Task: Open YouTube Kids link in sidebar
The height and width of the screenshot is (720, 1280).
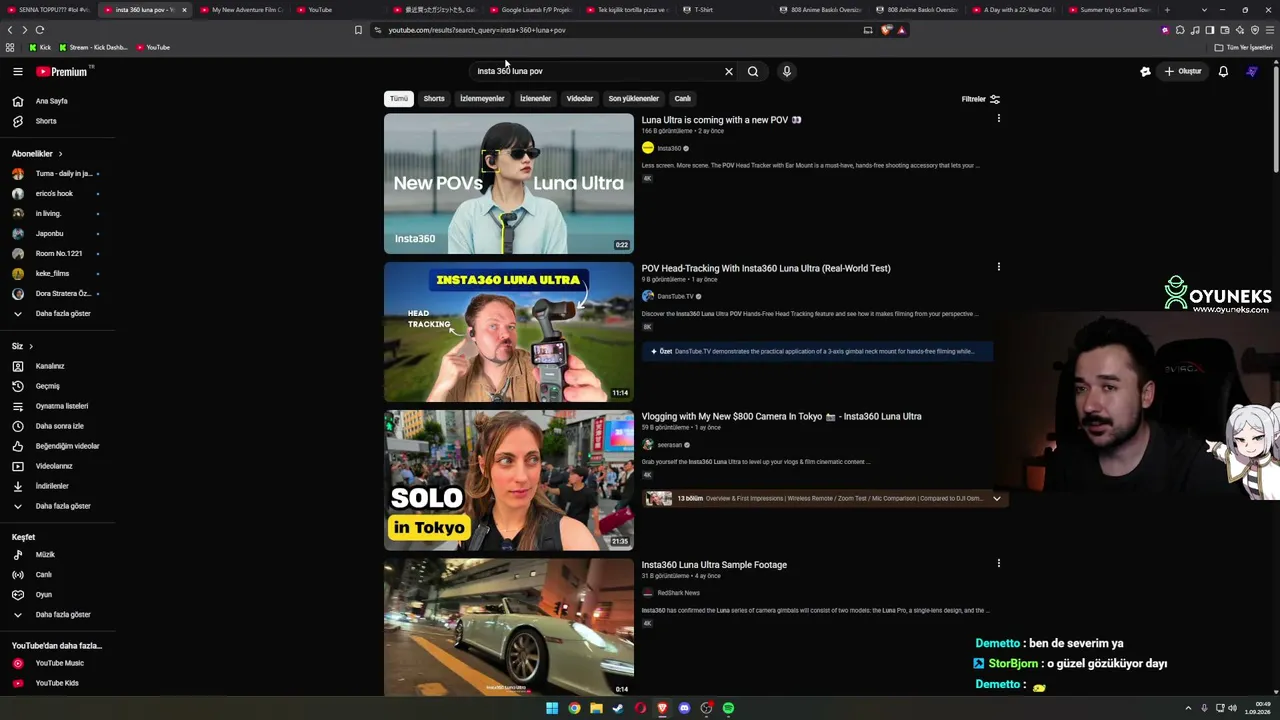Action: pyautogui.click(x=58, y=683)
